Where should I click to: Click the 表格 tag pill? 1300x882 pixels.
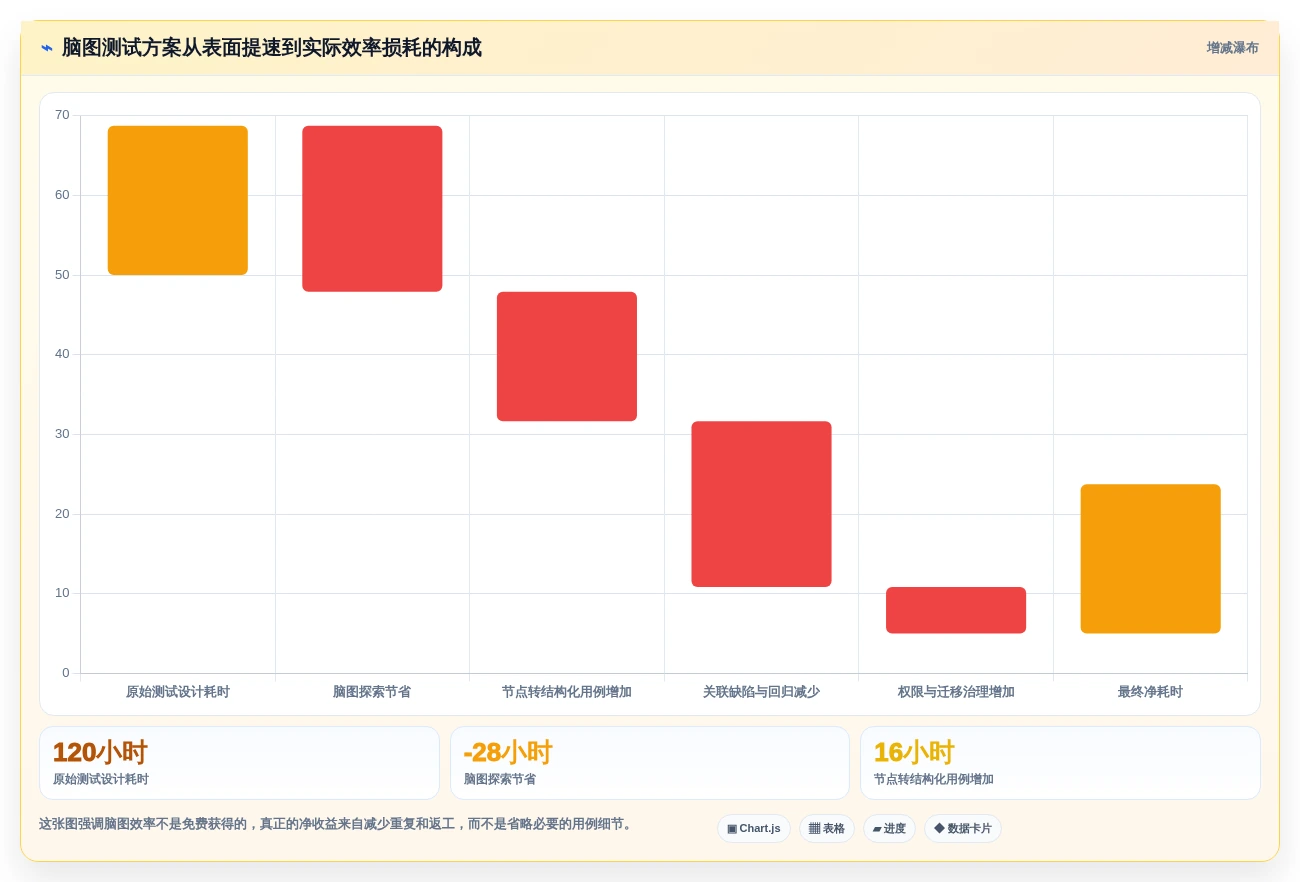pyautogui.click(x=826, y=828)
